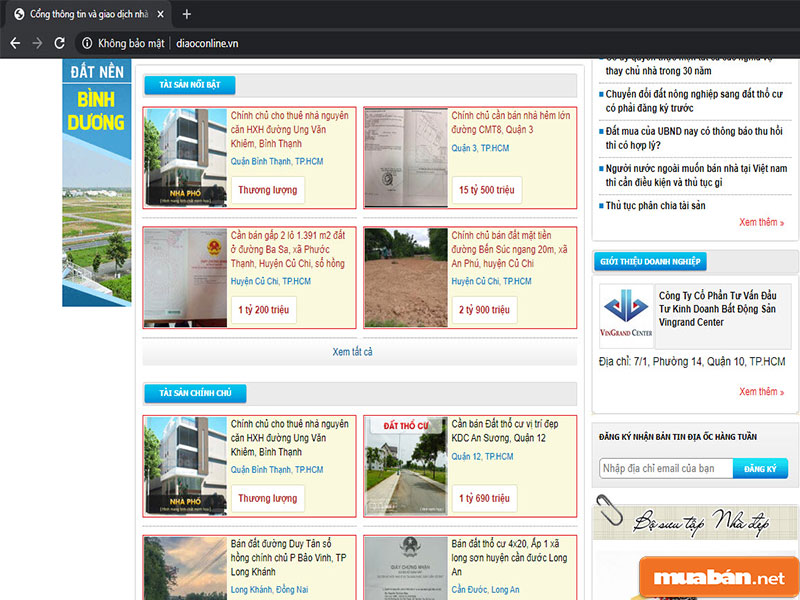Open the Giới thiệu doanh nghiệp header

(650, 262)
